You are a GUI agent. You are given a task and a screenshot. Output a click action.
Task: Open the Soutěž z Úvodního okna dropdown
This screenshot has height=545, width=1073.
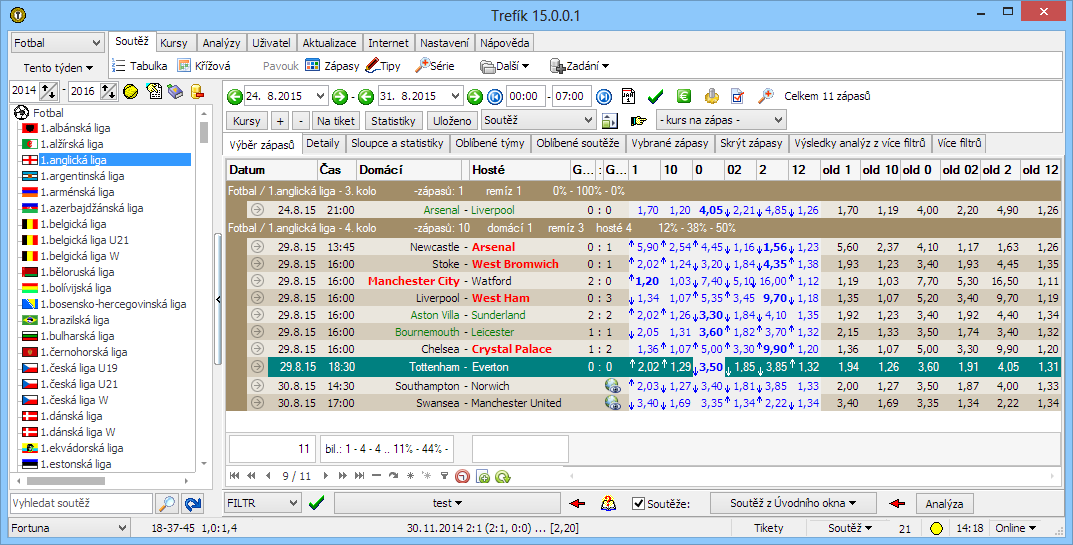(793, 503)
